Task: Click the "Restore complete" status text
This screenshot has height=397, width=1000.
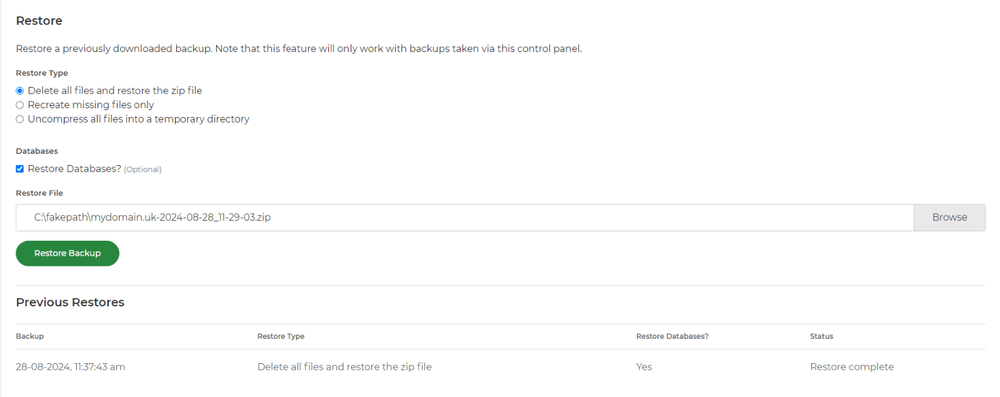Action: point(852,367)
